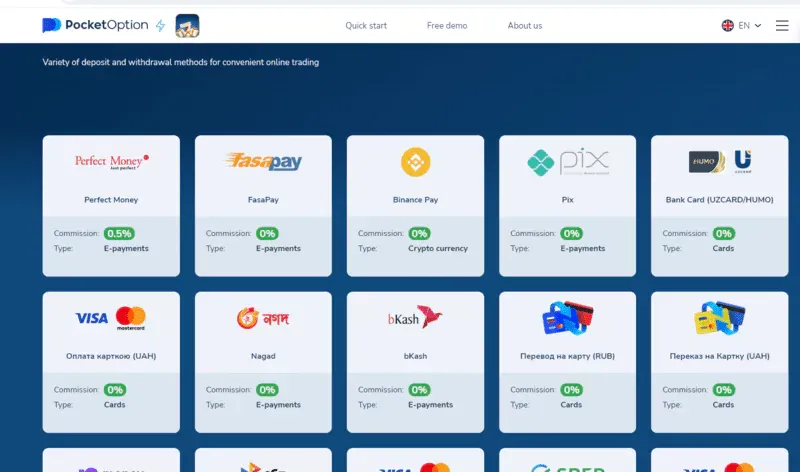Screen dimensions: 800x472
Task: Click the UK flag language icon
Action: 728,26
